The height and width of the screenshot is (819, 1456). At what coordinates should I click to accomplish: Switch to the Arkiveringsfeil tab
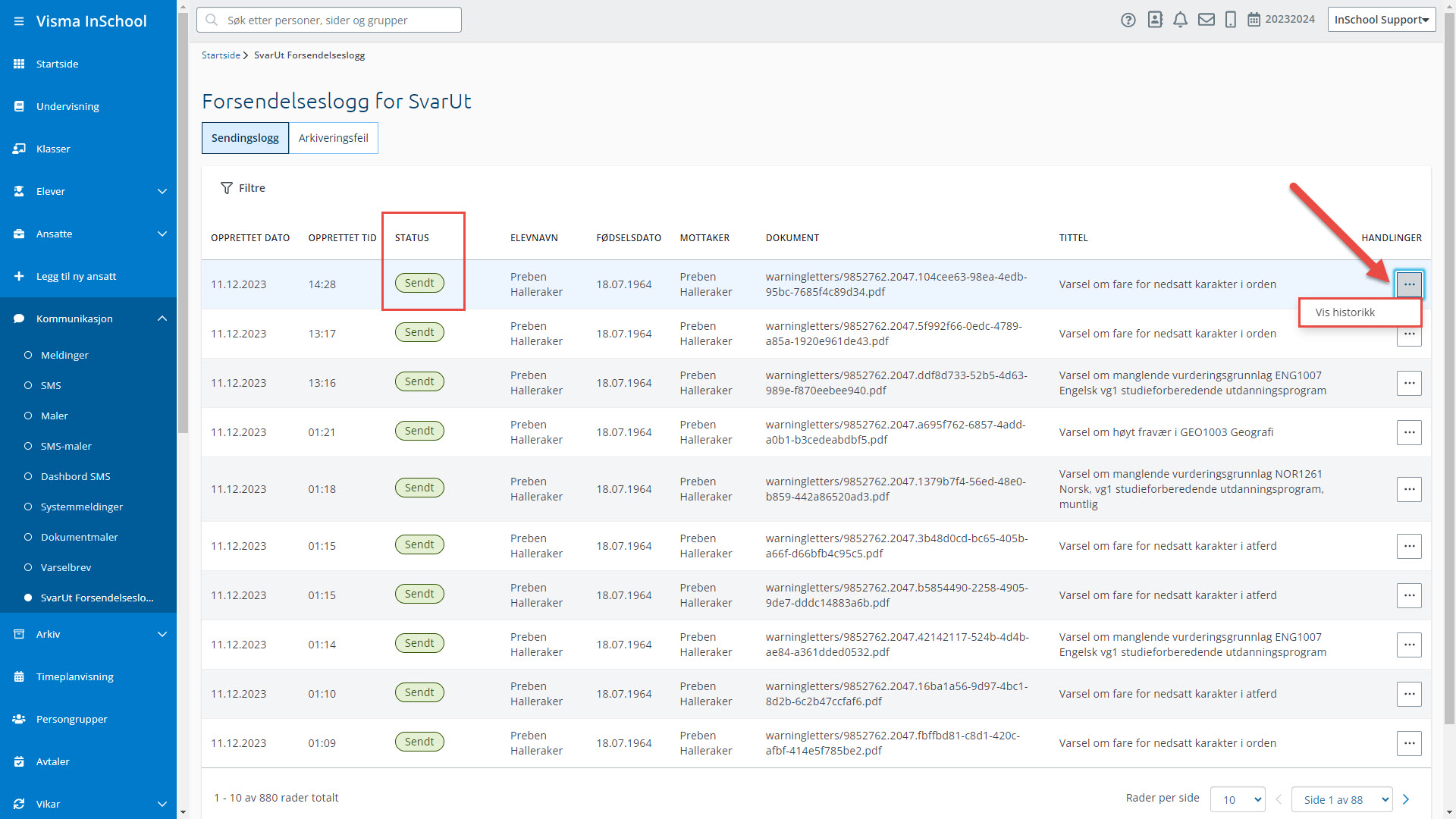333,138
